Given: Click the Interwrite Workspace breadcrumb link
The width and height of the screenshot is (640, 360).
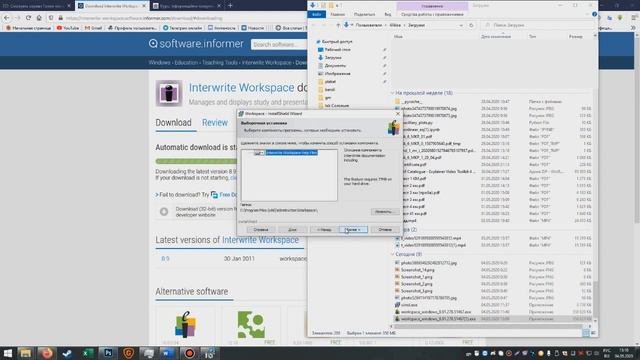Looking at the screenshot, I should [x=267, y=63].
